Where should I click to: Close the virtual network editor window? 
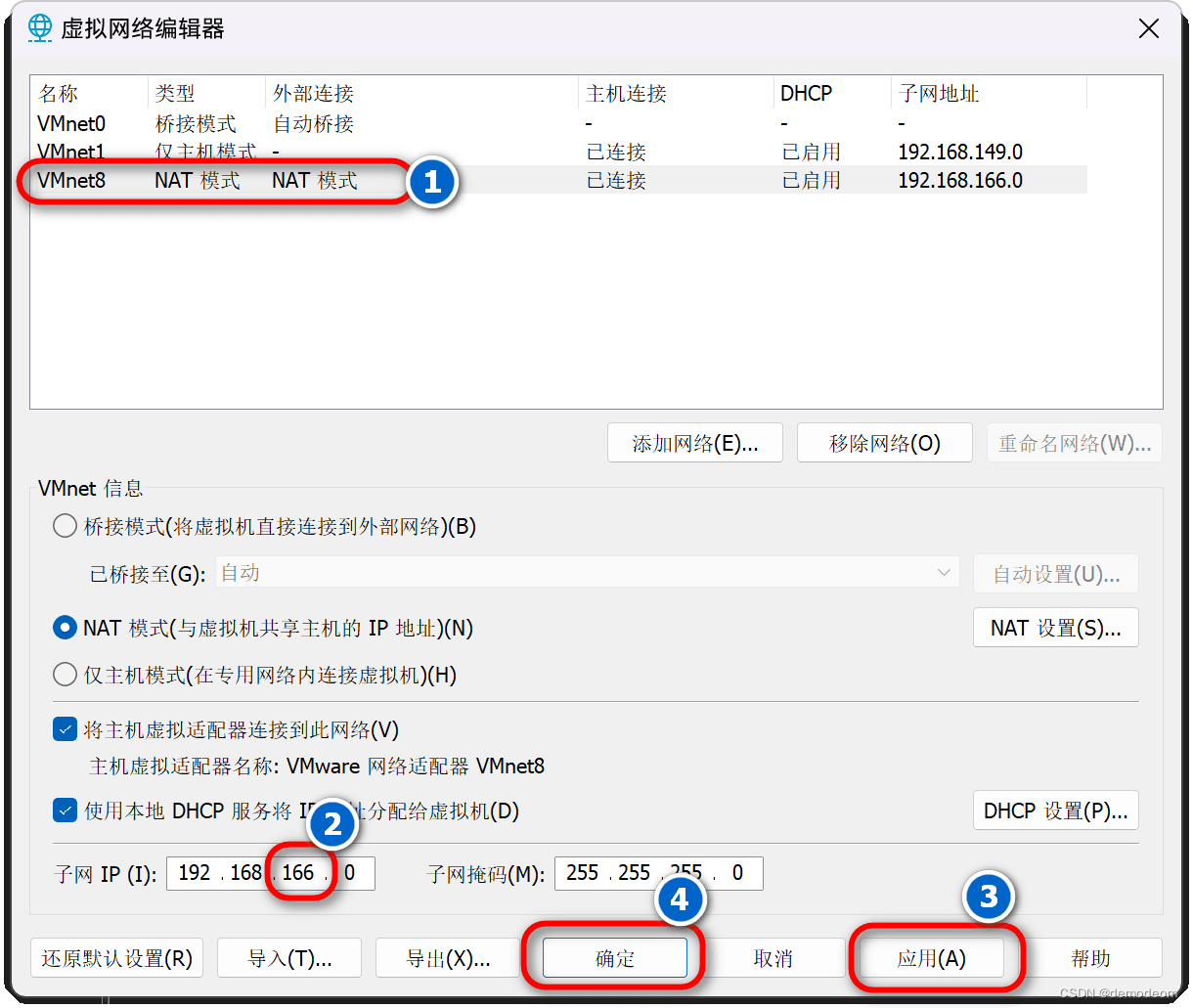[1149, 28]
